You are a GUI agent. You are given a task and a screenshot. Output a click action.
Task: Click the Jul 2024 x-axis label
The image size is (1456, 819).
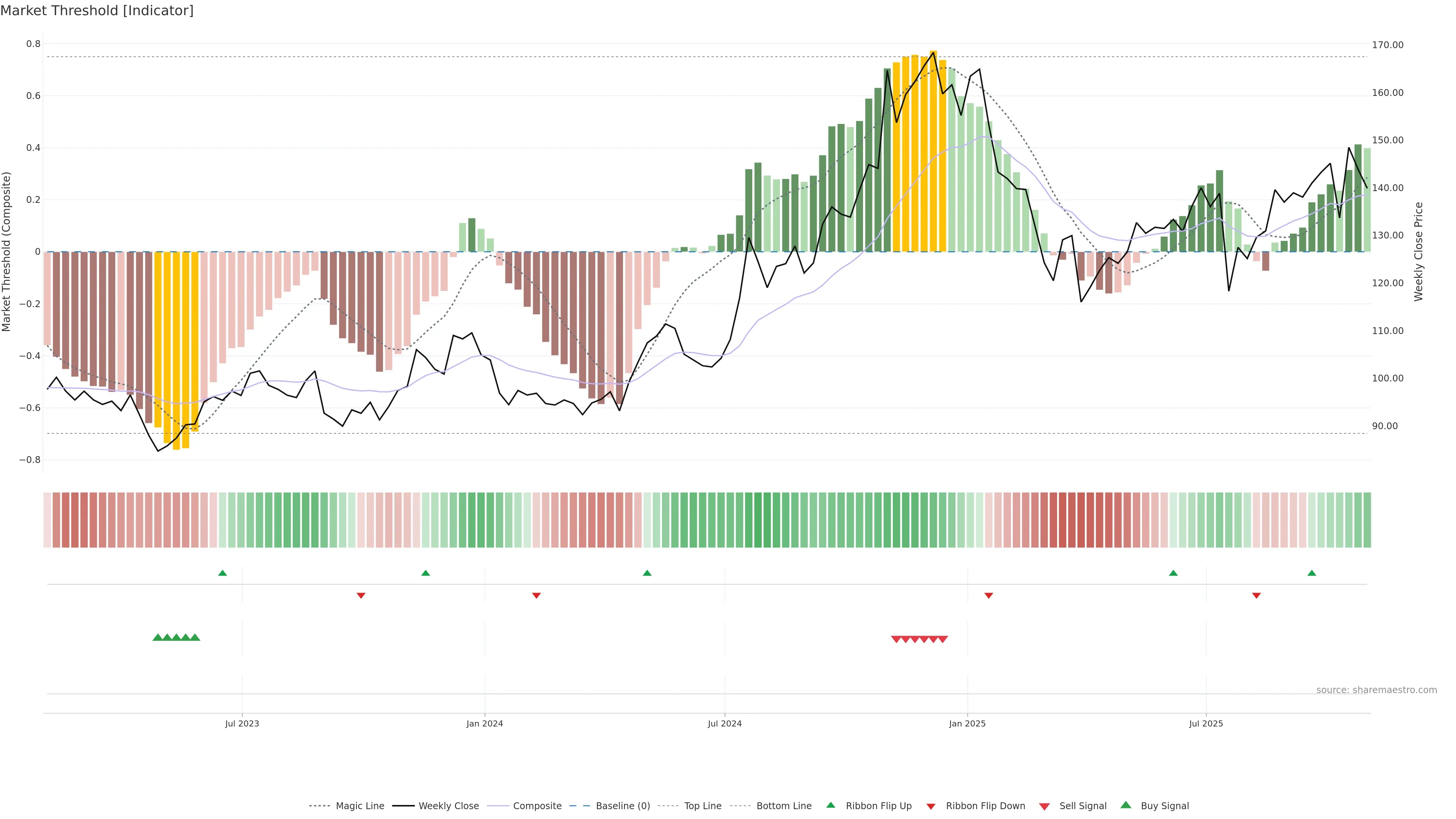[x=725, y=723]
